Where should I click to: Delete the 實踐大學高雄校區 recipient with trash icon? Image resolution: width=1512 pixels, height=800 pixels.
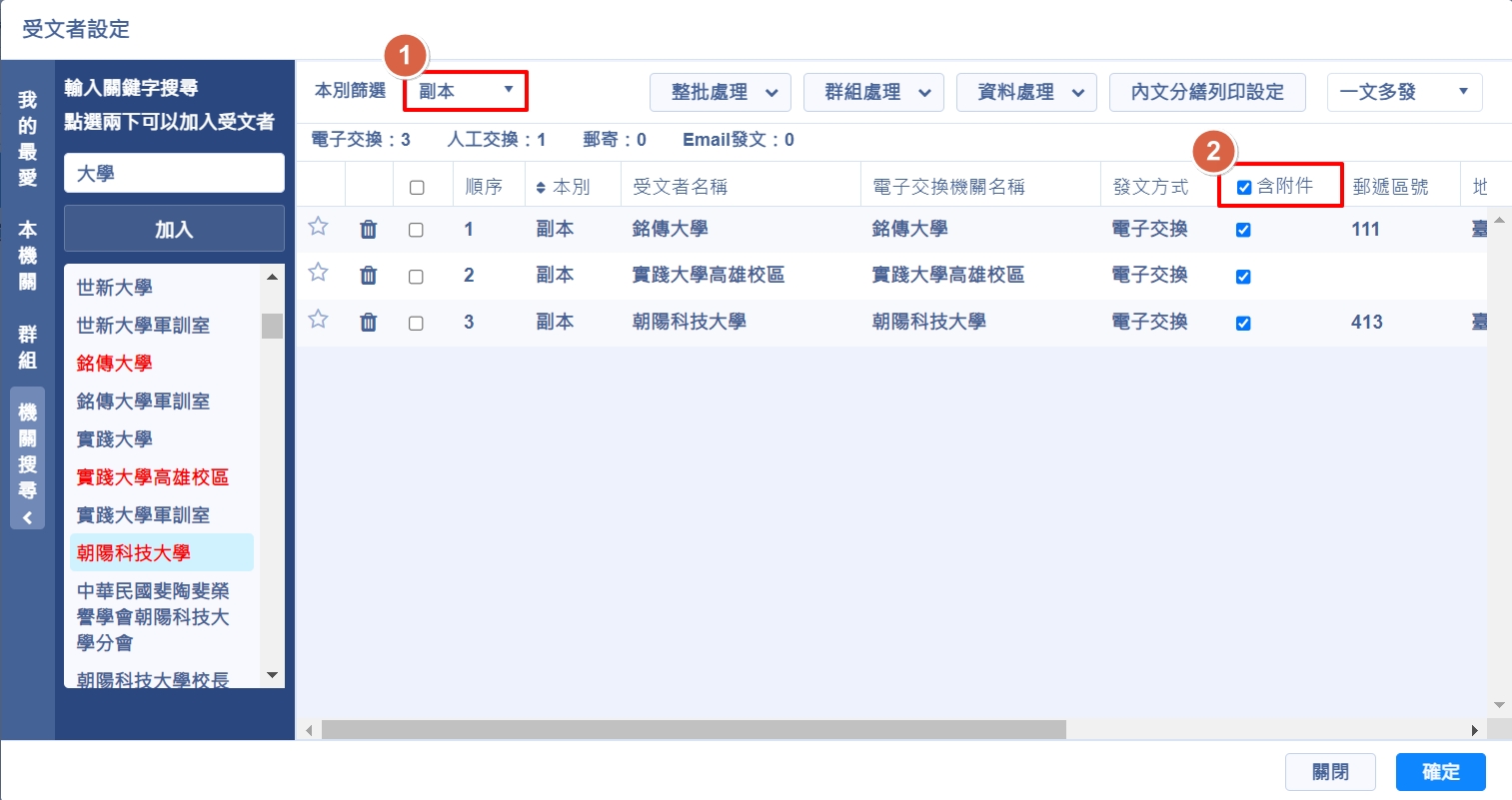tap(369, 276)
